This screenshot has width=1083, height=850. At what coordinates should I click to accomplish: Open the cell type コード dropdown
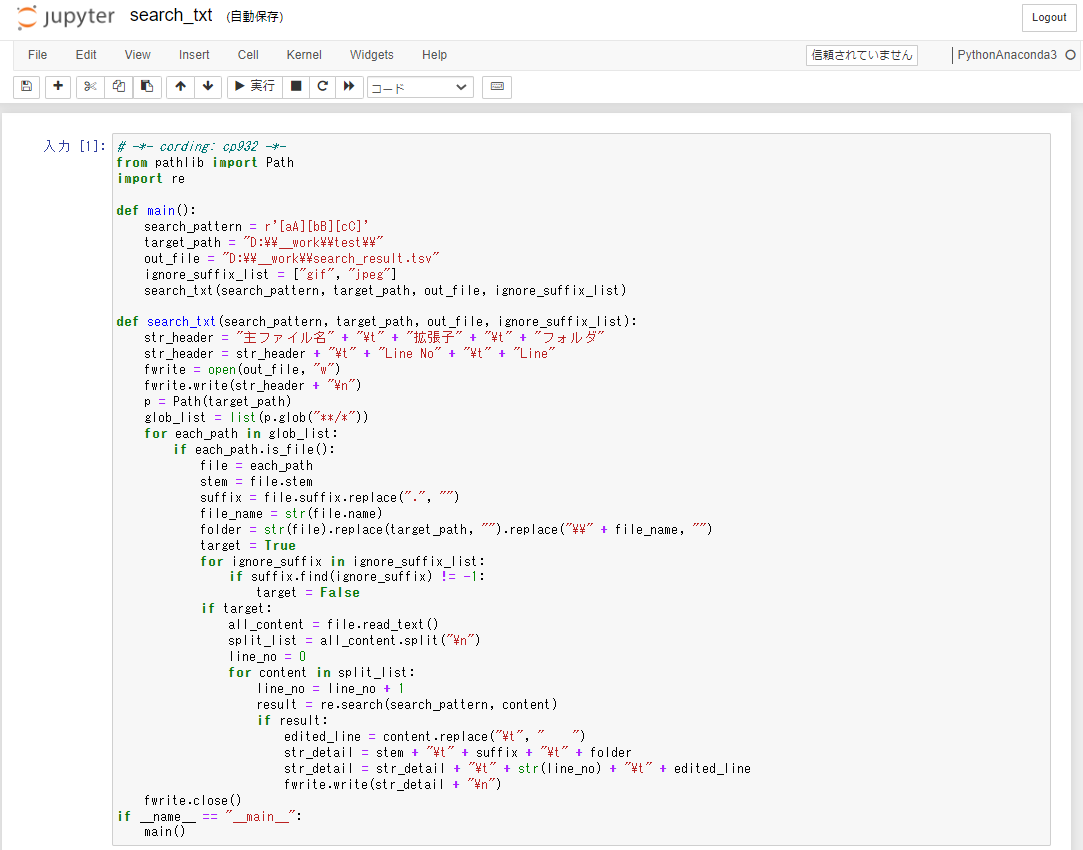point(420,87)
